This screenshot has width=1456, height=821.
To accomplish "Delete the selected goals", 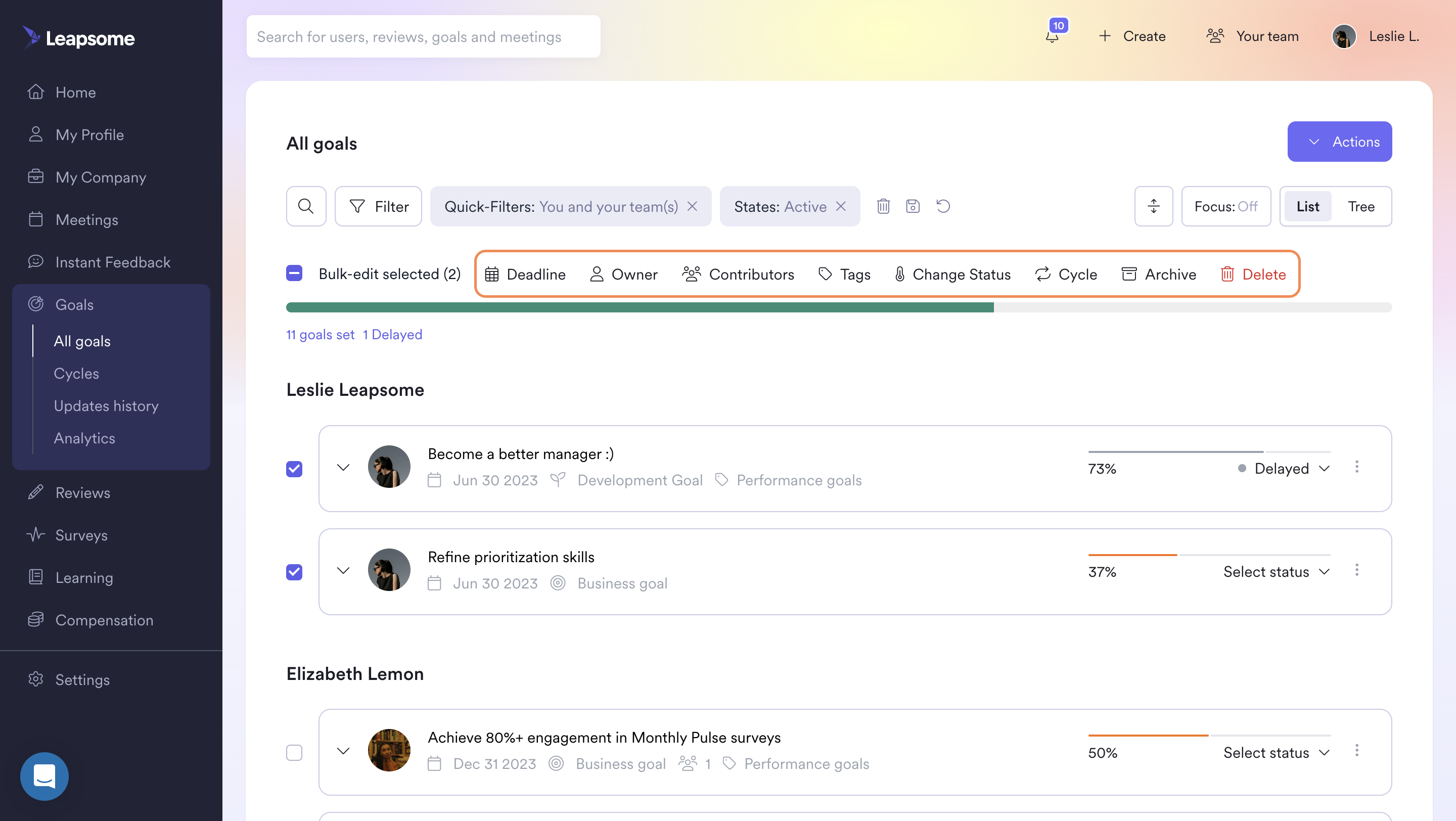I will pos(1253,274).
